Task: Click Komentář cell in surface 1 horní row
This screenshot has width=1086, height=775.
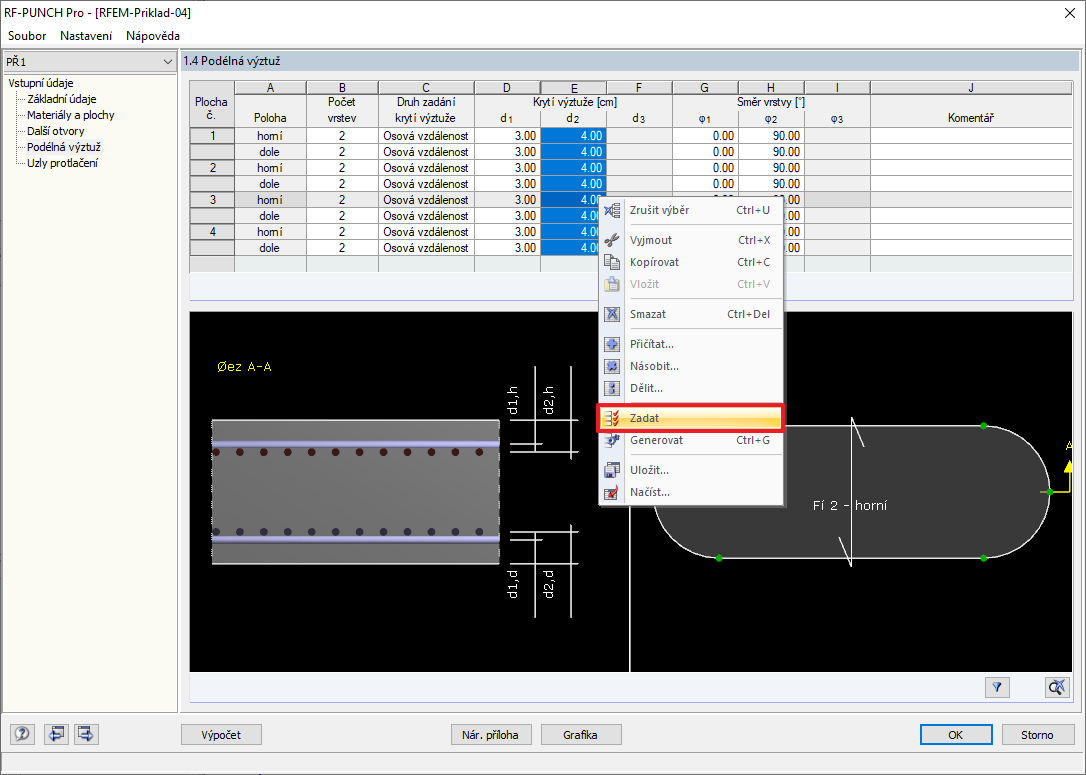Action: (x=971, y=136)
